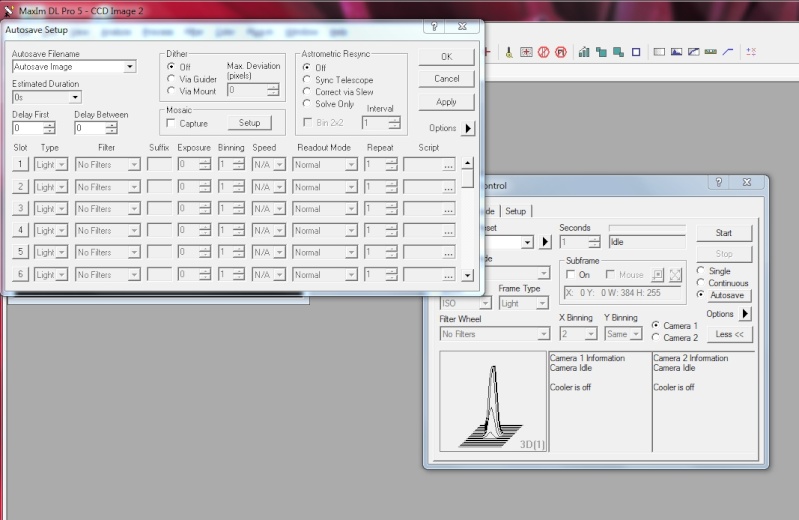This screenshot has width=799, height=520.
Task: Open the X Binning dropdown
Action: 591,334
